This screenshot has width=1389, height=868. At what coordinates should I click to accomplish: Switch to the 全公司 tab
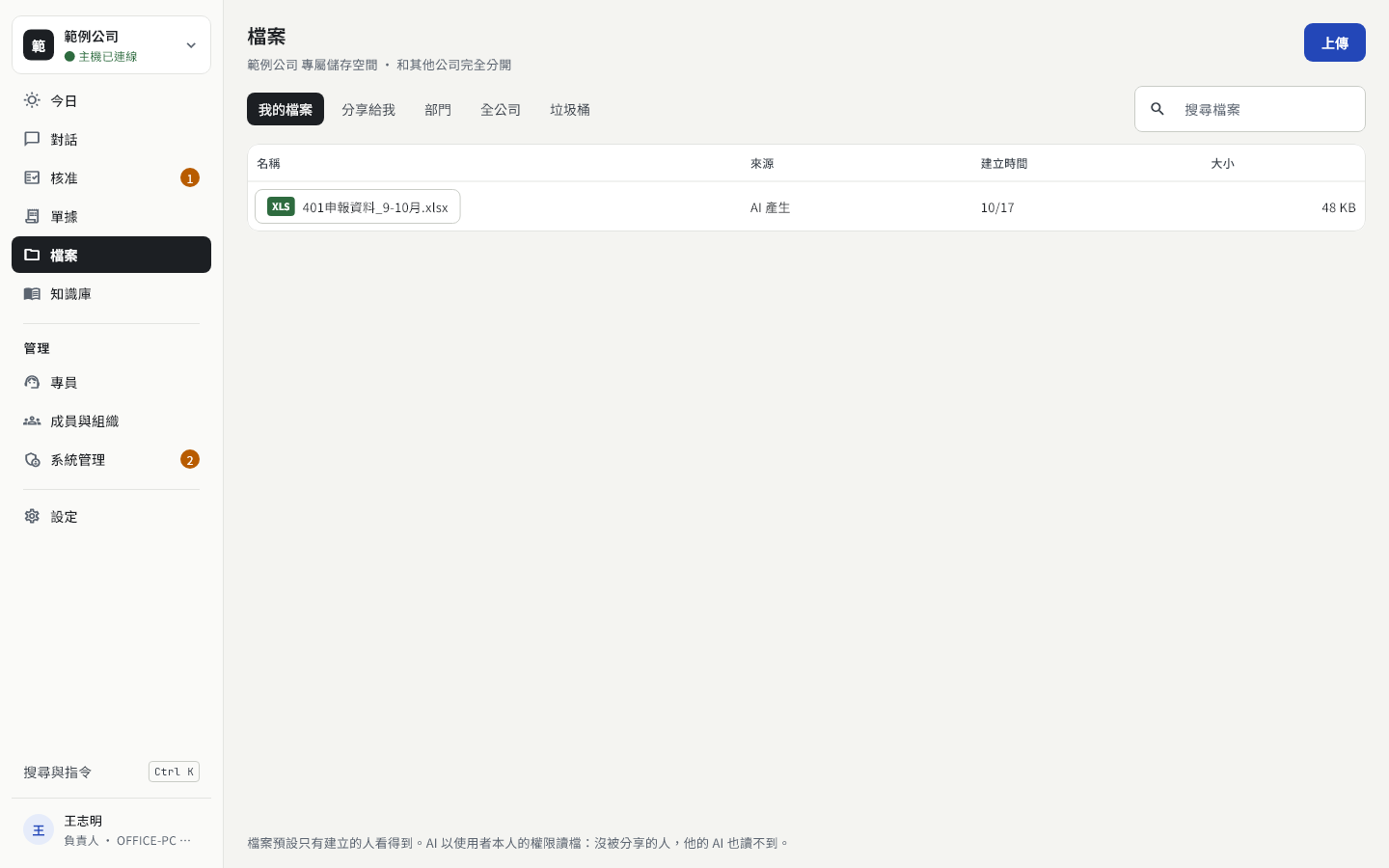point(501,109)
